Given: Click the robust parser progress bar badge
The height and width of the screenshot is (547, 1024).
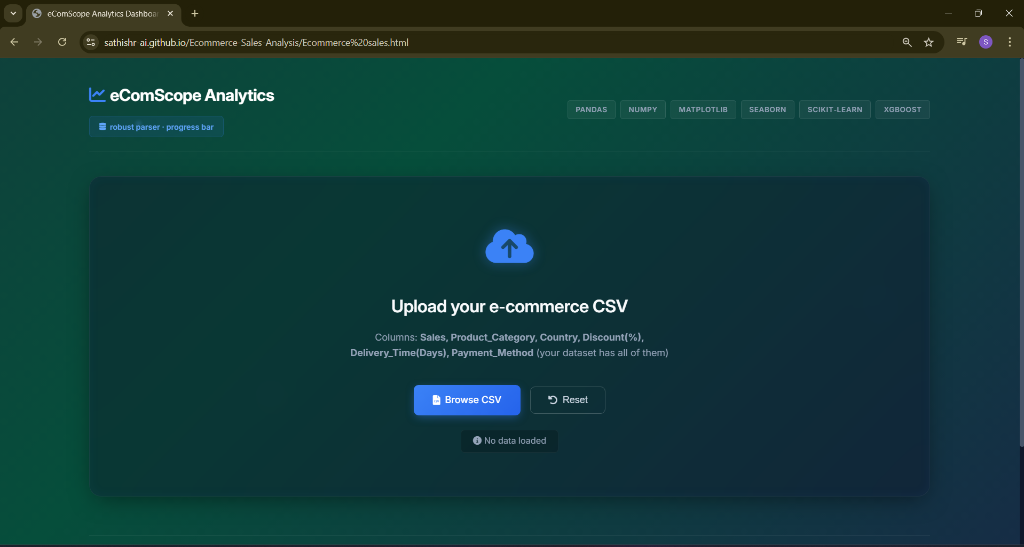Looking at the screenshot, I should click(156, 127).
